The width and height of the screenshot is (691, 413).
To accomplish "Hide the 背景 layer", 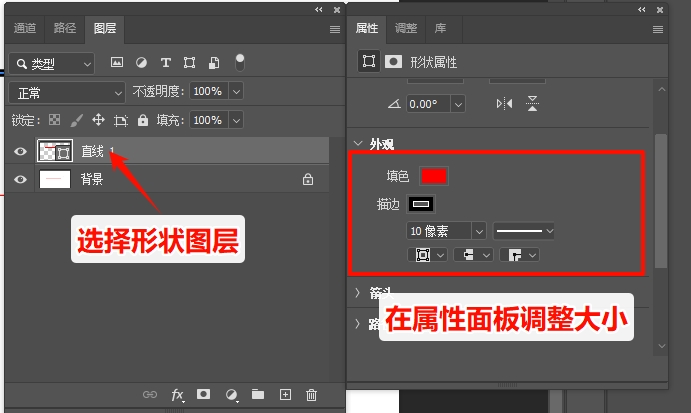I will tap(20, 179).
